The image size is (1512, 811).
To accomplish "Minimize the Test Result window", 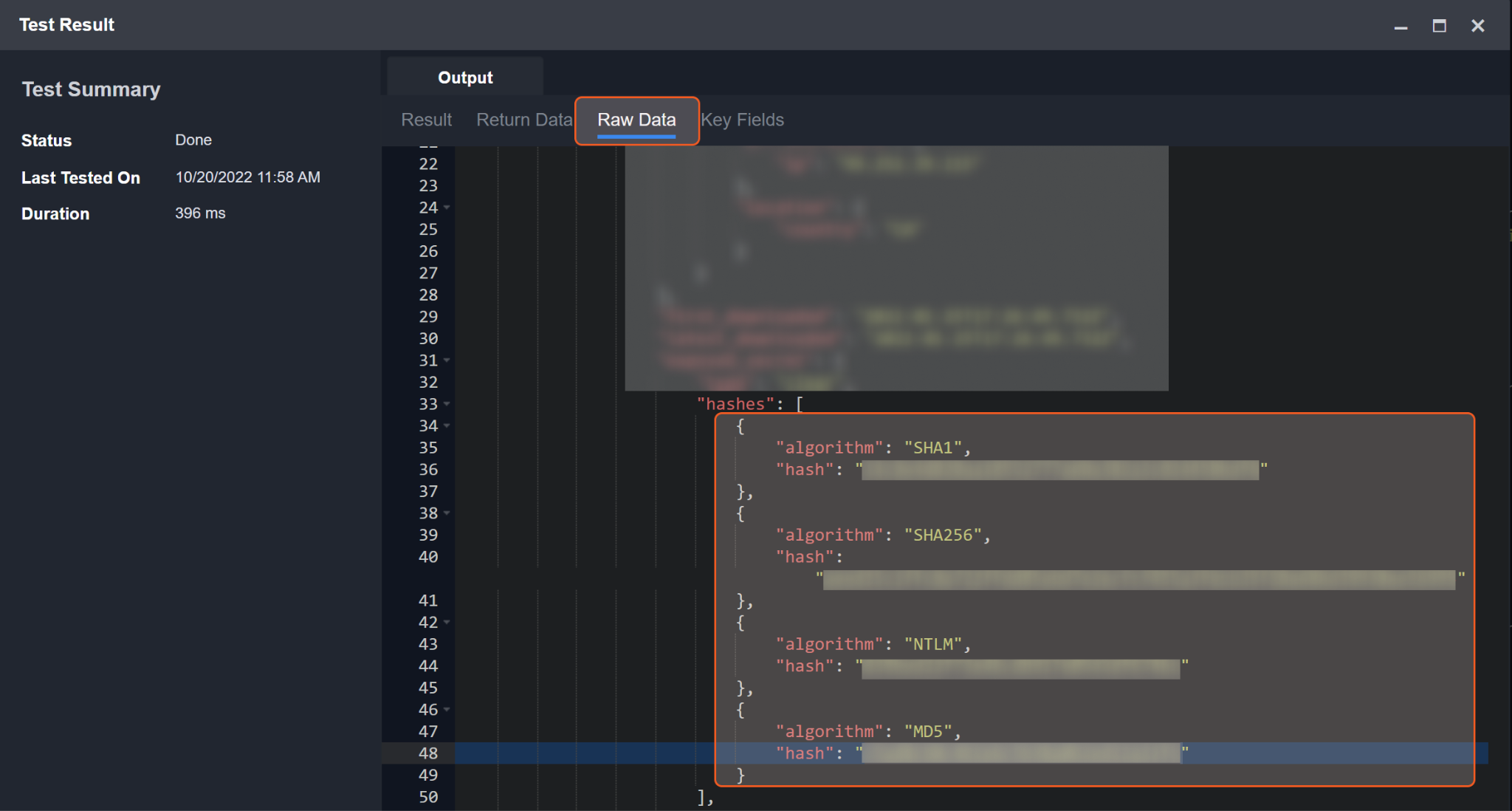I will (1401, 26).
